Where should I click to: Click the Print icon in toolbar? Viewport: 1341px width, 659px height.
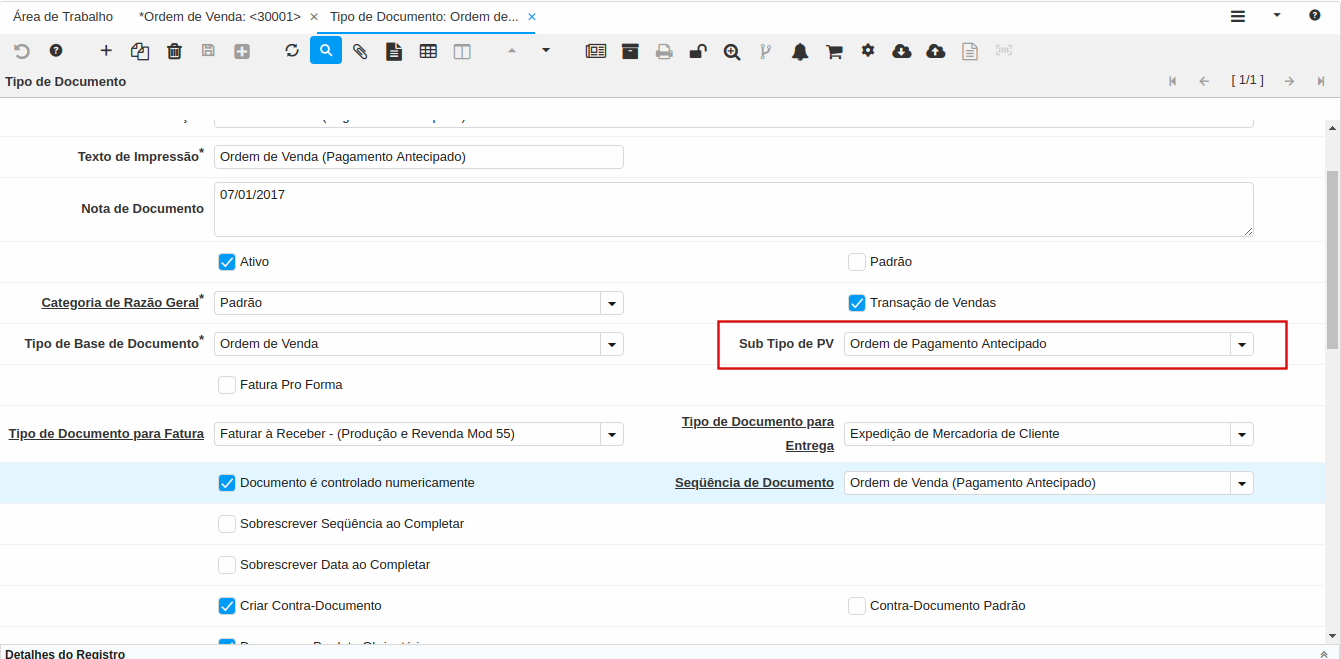[x=664, y=52]
